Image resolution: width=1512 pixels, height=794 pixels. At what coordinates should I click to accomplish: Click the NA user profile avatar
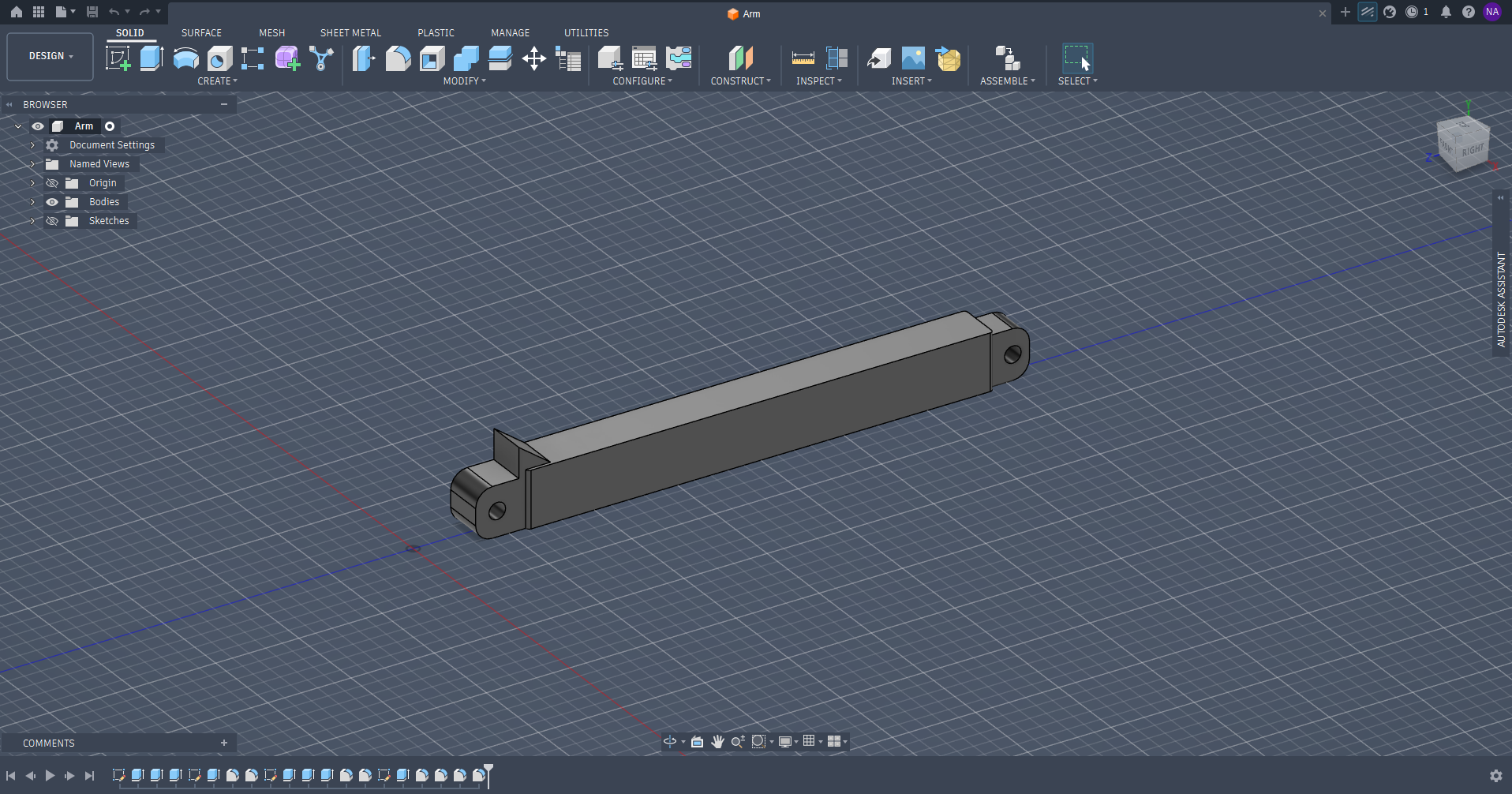[x=1492, y=12]
